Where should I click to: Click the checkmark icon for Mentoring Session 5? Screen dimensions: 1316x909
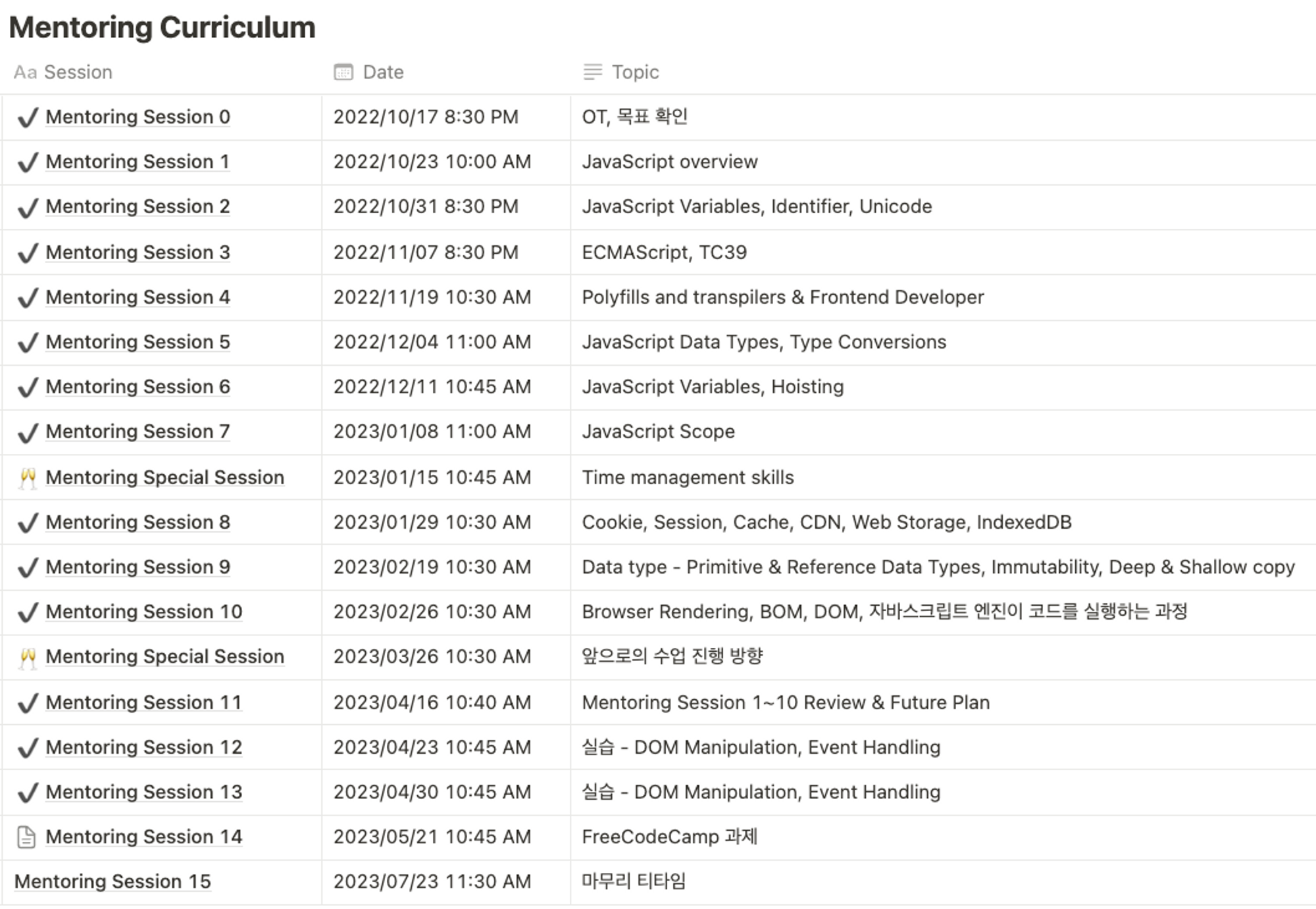pos(27,343)
